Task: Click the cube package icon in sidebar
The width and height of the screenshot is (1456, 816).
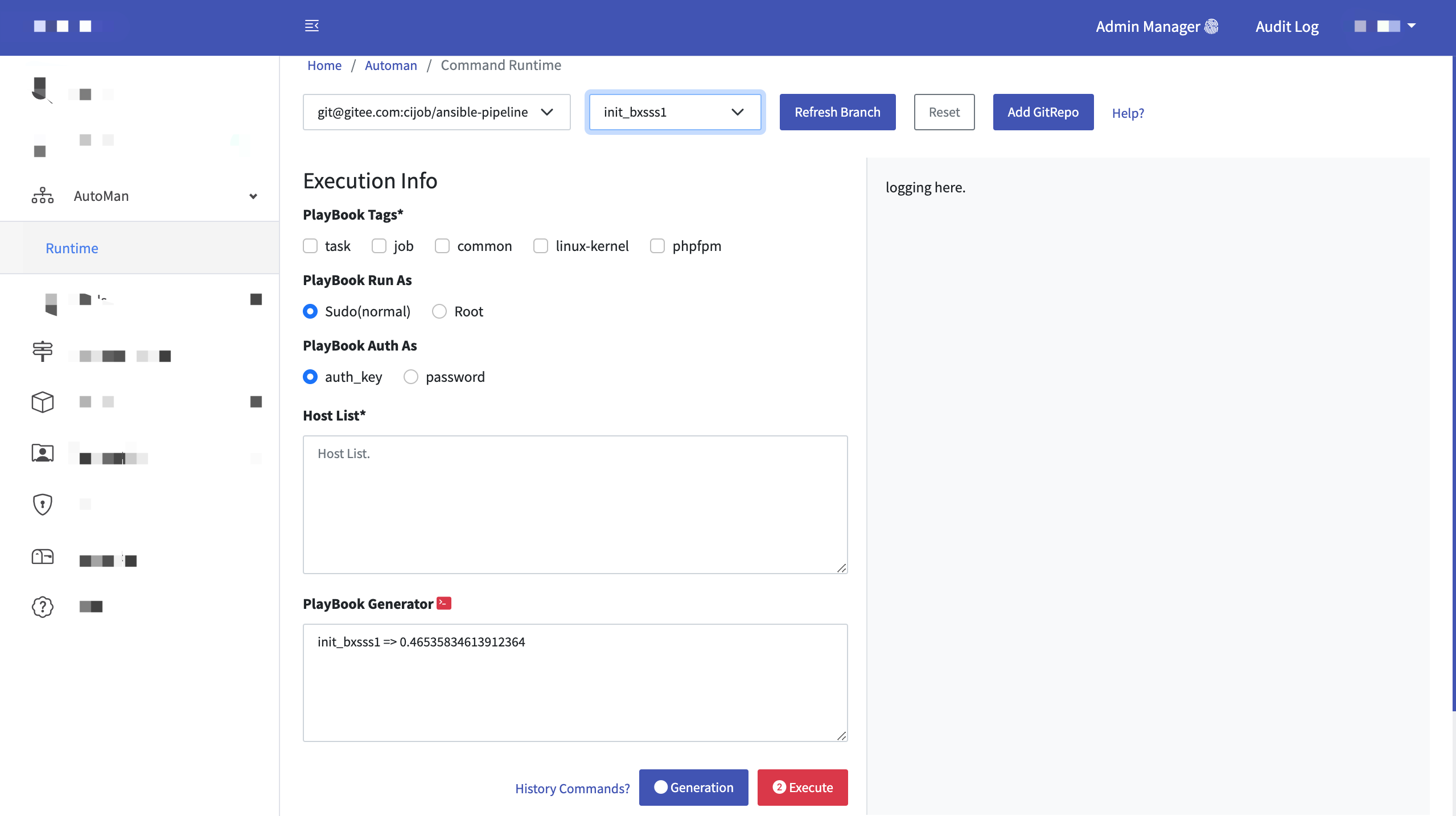Action: coord(43,402)
